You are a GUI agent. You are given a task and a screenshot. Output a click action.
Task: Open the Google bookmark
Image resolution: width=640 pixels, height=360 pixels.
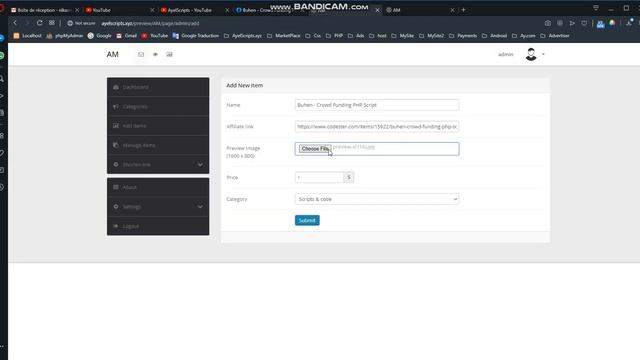pyautogui.click(x=100, y=36)
